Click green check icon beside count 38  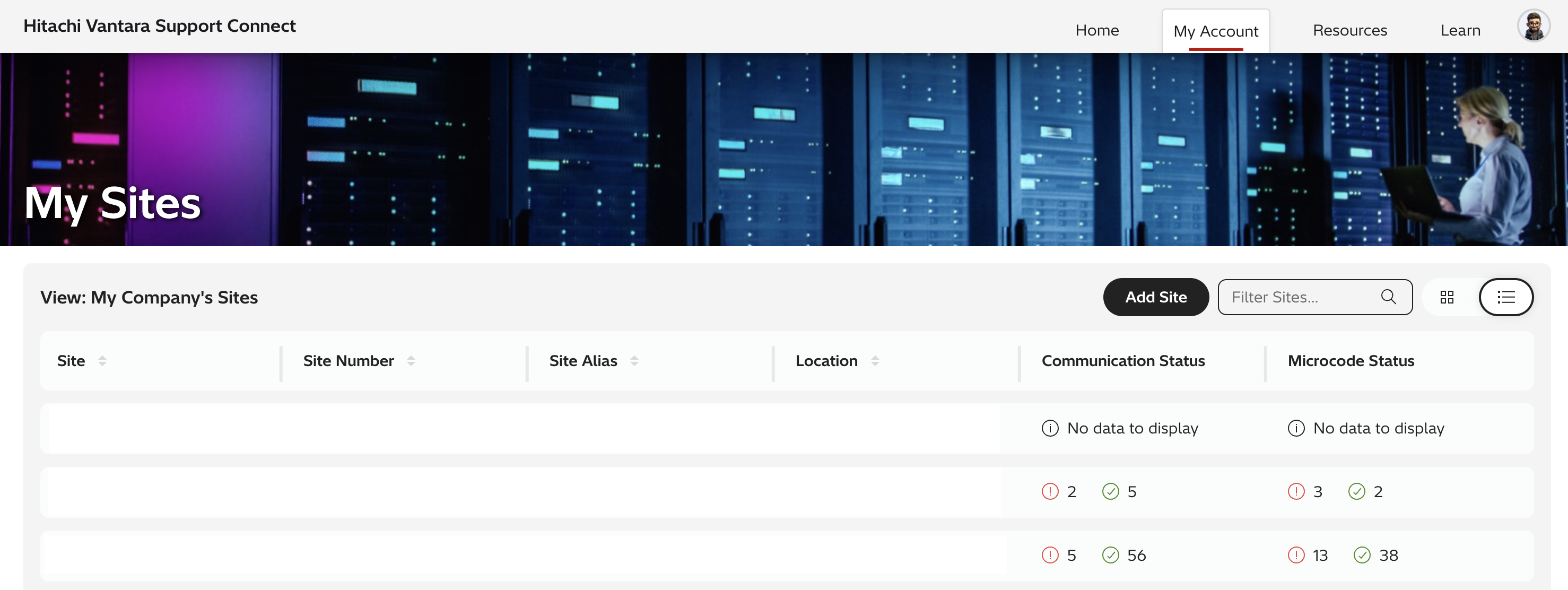pyautogui.click(x=1362, y=556)
